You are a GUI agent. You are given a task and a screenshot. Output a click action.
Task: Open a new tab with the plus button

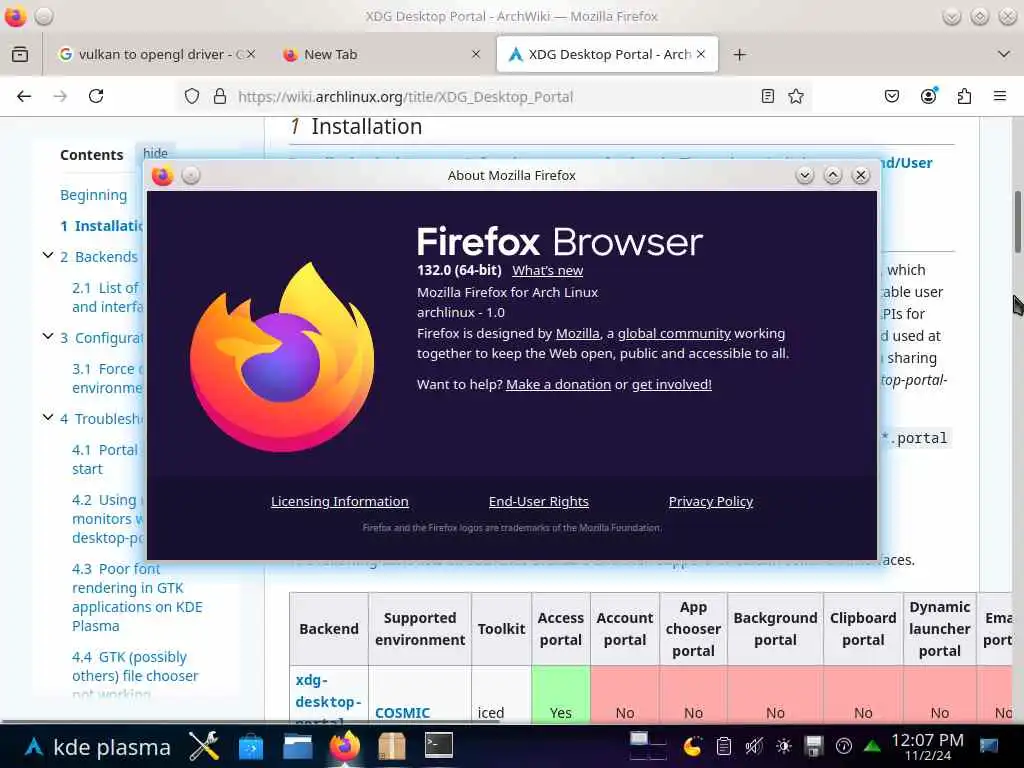[x=739, y=54]
